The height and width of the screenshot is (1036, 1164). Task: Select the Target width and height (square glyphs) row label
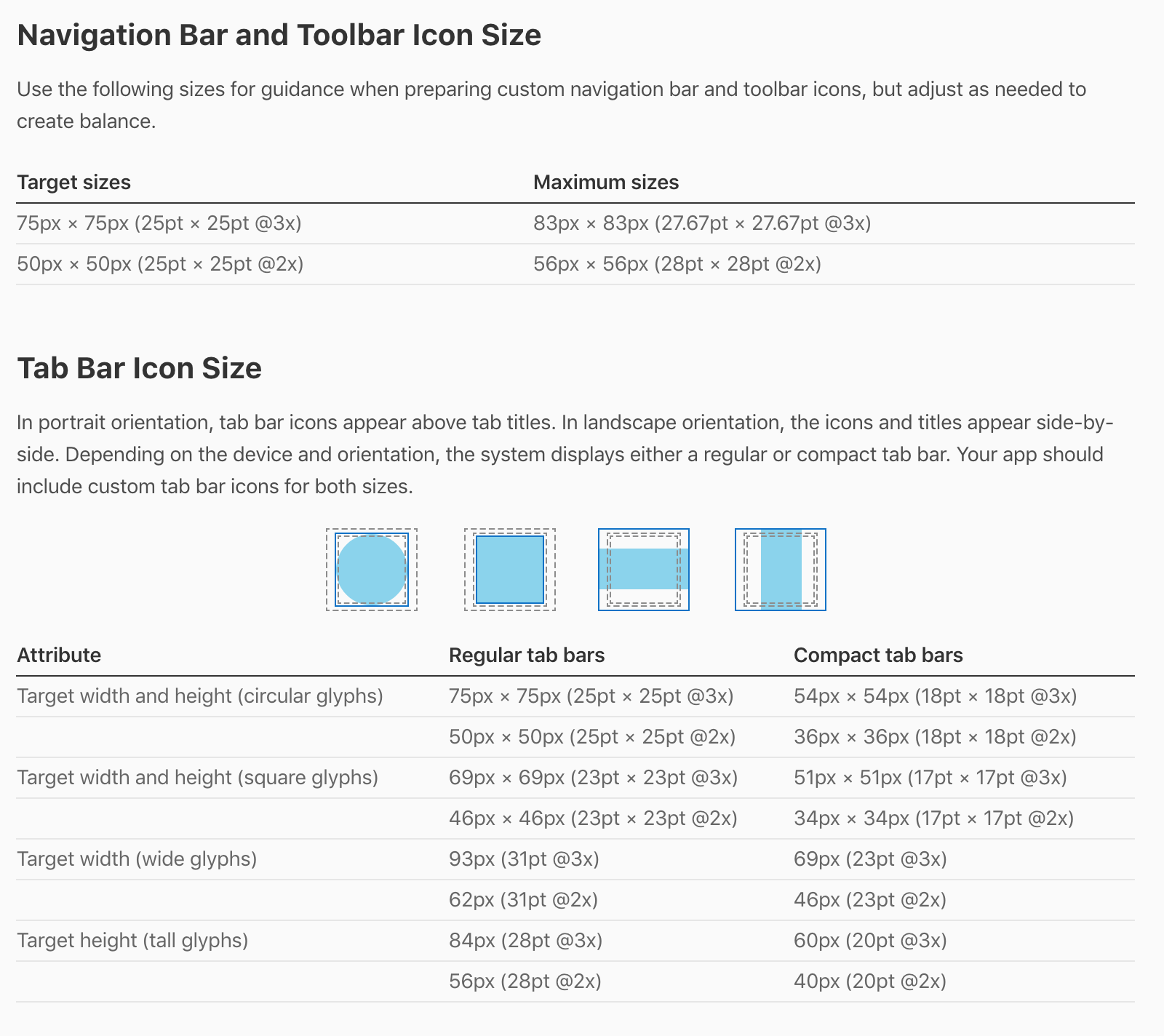point(197,778)
